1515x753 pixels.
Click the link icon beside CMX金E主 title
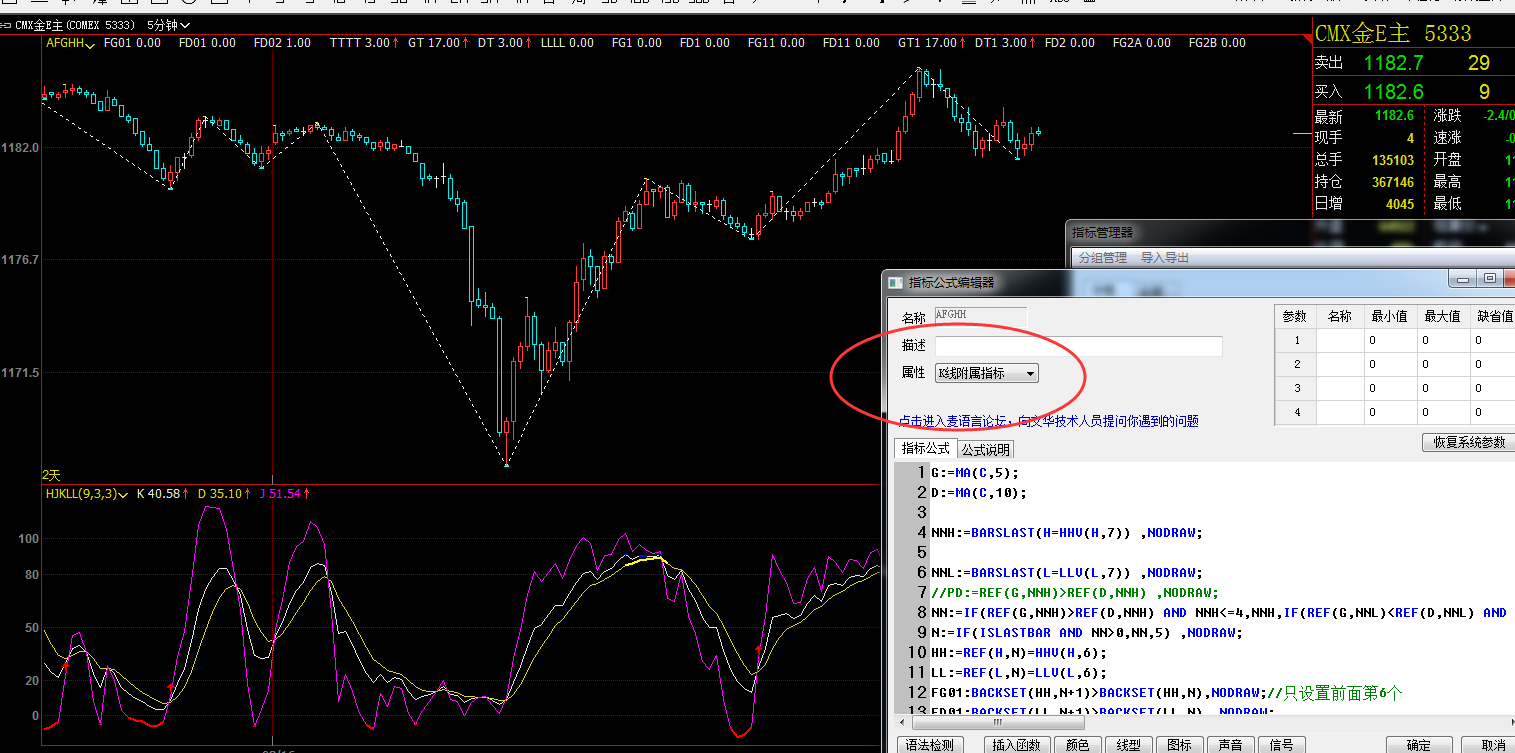pos(6,25)
